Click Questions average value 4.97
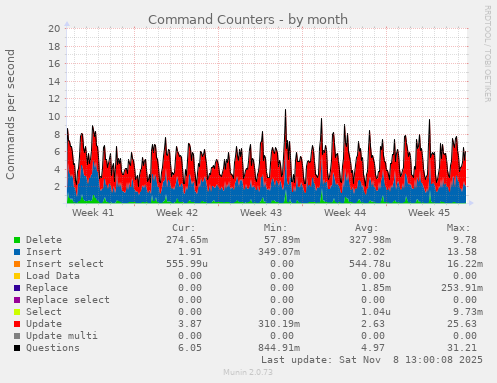The width and height of the screenshot is (497, 383). (373, 348)
